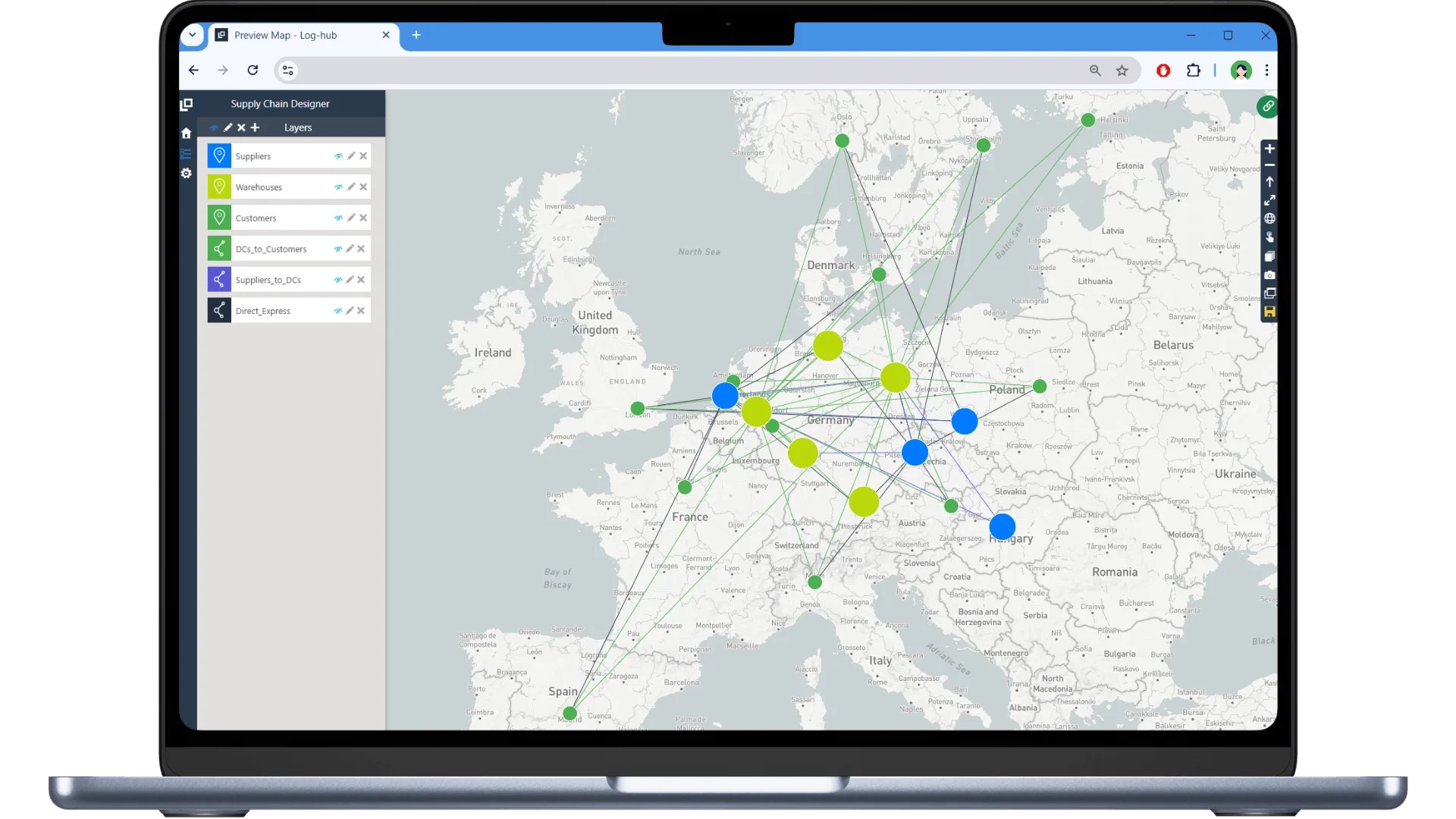This screenshot has height=819, width=1456.
Task: Open the globe view tool
Action: point(1269,218)
